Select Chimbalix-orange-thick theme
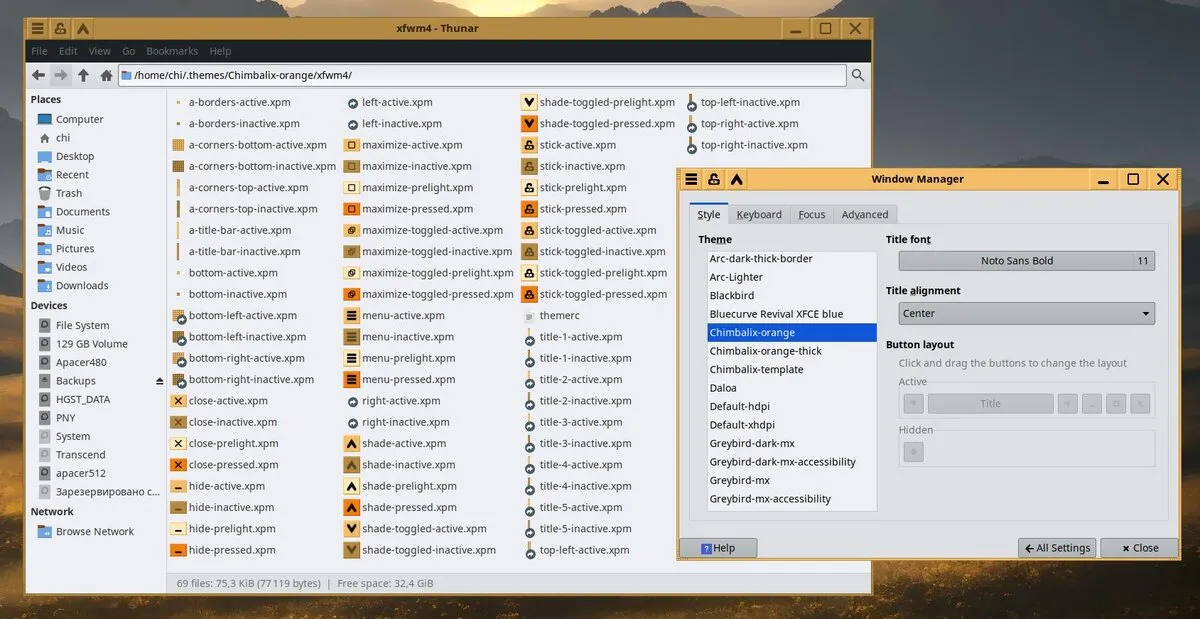The height and width of the screenshot is (619, 1200). tap(791, 351)
